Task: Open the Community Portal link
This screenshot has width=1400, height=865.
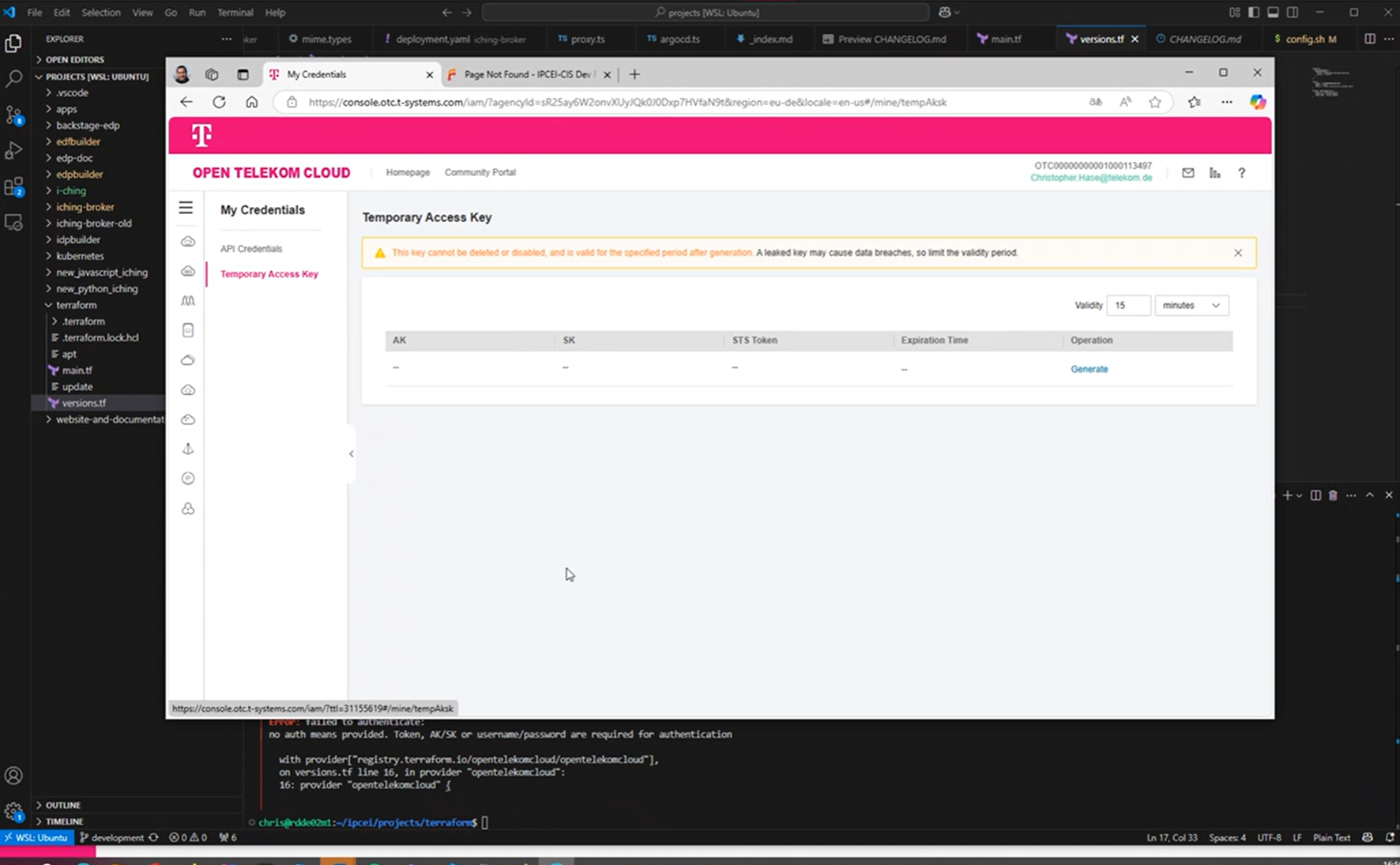Action: tap(480, 172)
